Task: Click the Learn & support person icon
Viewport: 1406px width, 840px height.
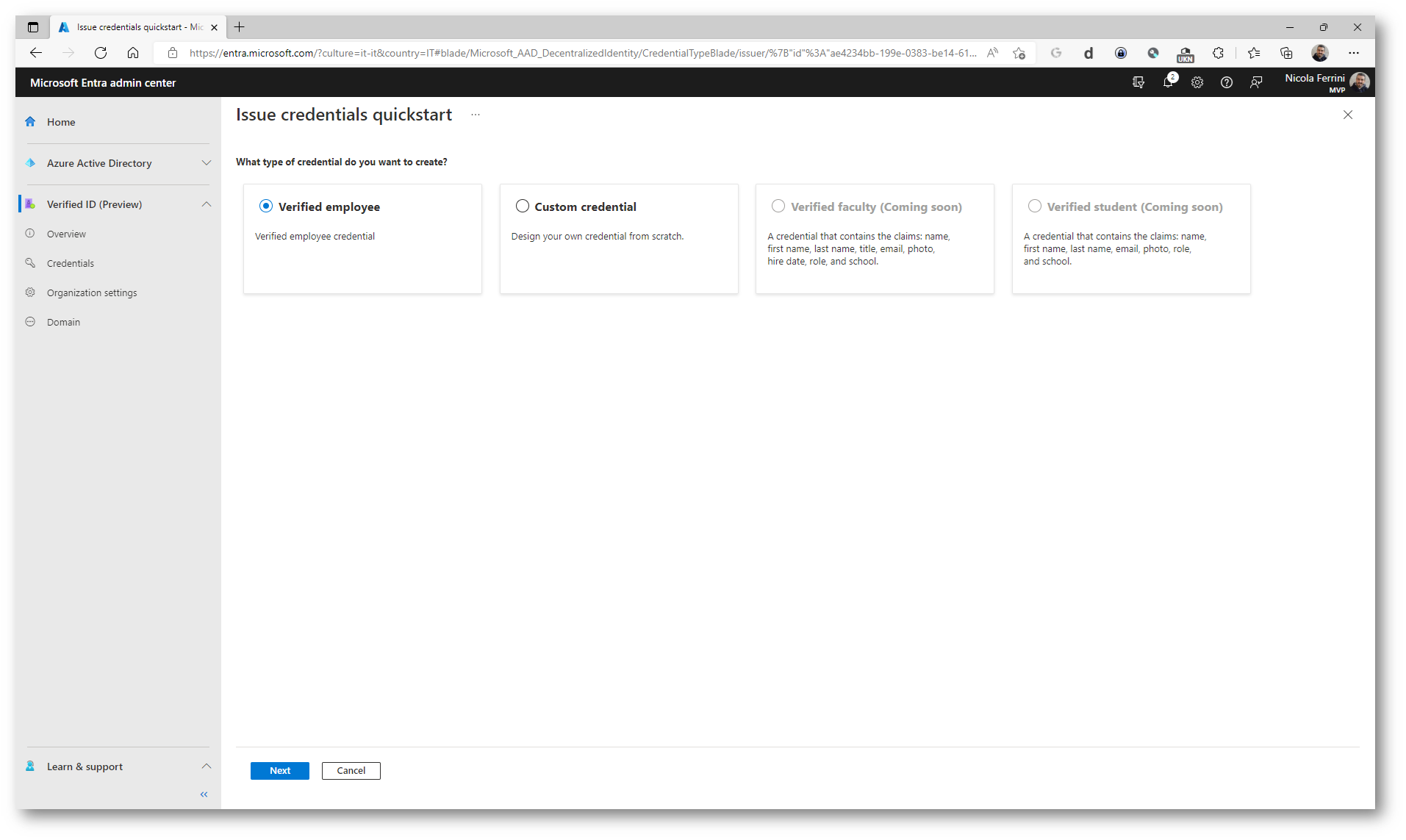Action: click(x=30, y=767)
